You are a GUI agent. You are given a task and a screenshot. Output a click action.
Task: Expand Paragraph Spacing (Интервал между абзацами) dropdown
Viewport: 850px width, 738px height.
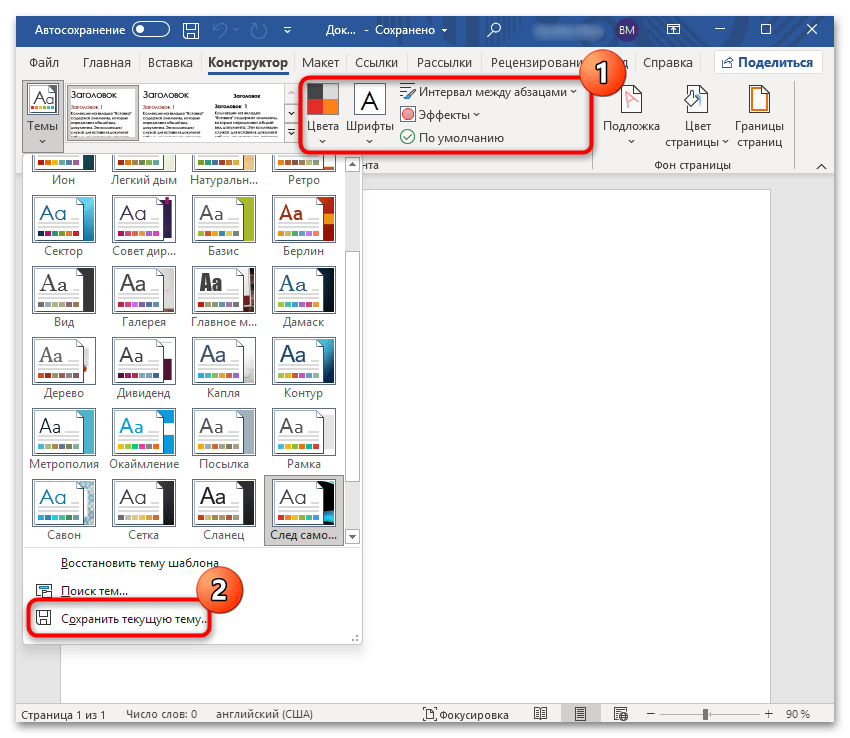point(488,92)
